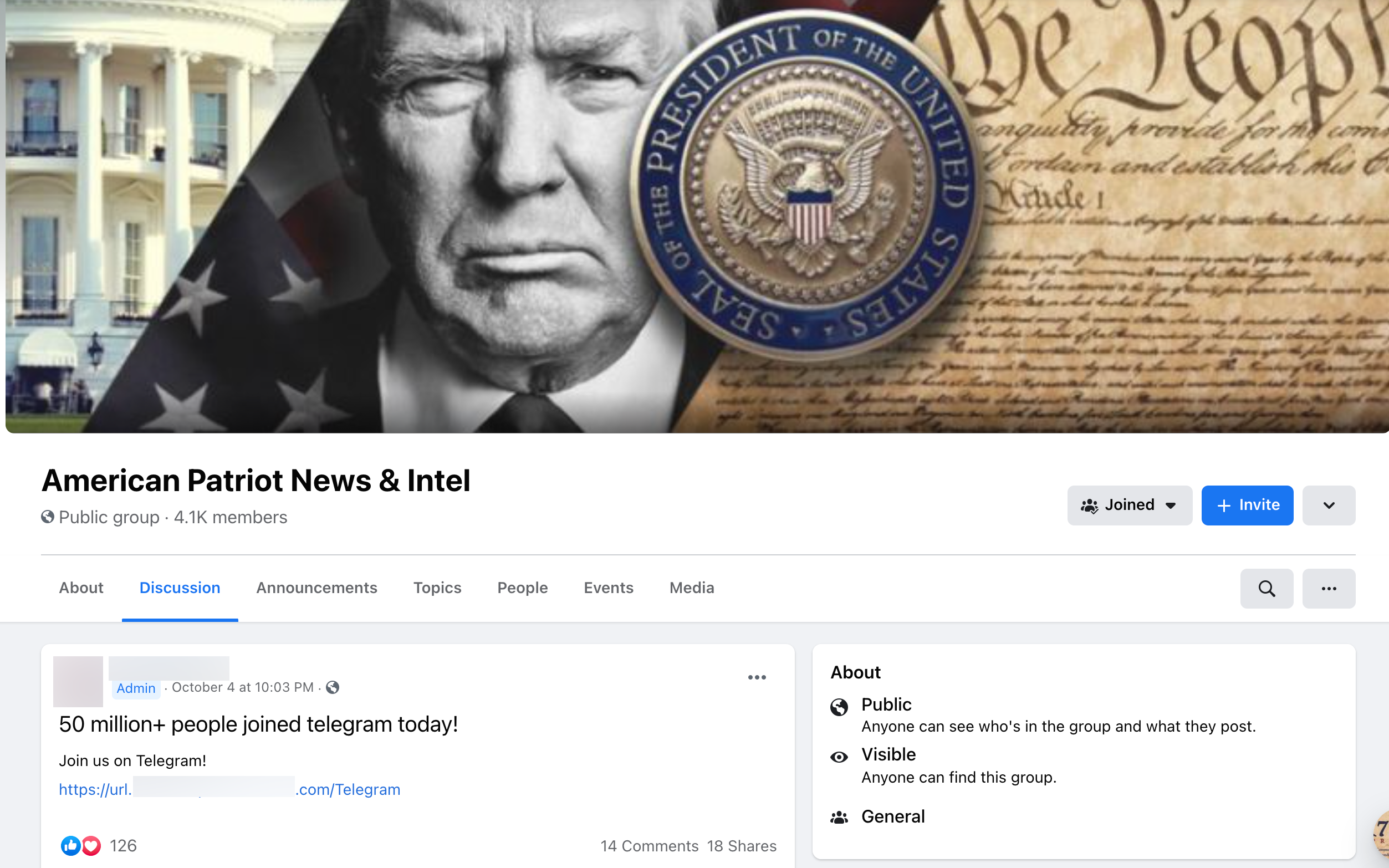Expand the chevron button beside Invite
The width and height of the screenshot is (1389, 868).
tap(1329, 505)
